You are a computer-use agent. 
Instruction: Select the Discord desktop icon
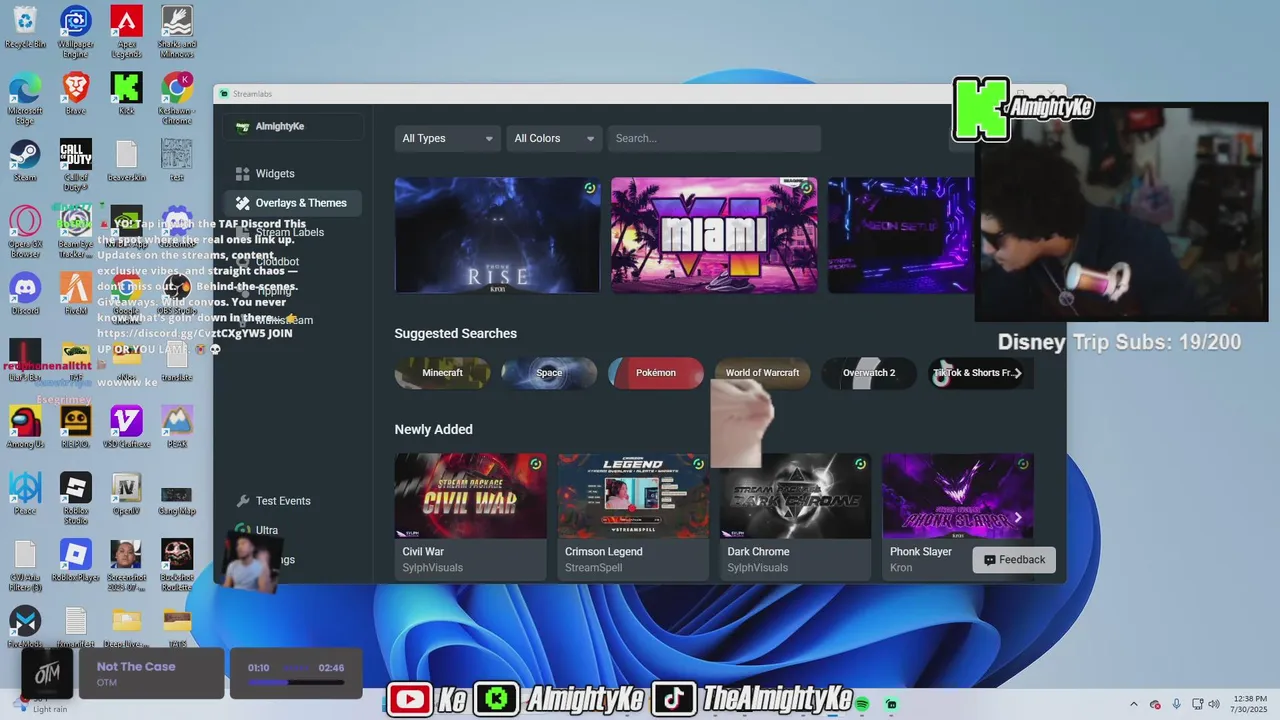25,294
